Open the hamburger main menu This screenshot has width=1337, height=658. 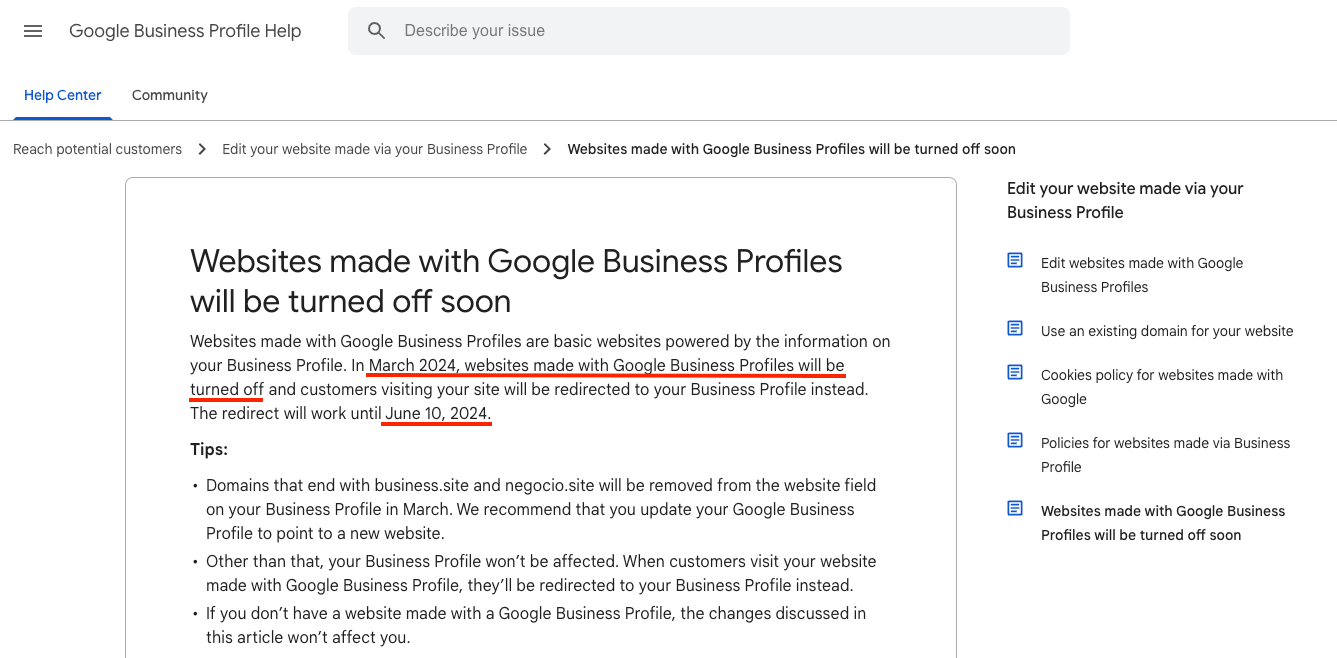33,31
